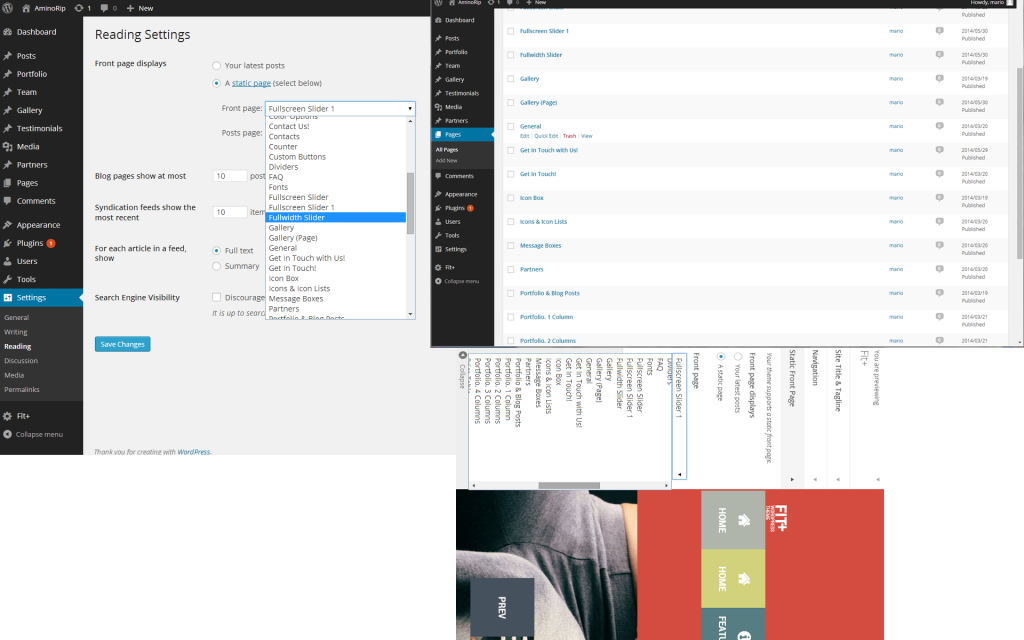
Task: Go to Permalinks in the Settings submenu
Action: tap(21, 390)
